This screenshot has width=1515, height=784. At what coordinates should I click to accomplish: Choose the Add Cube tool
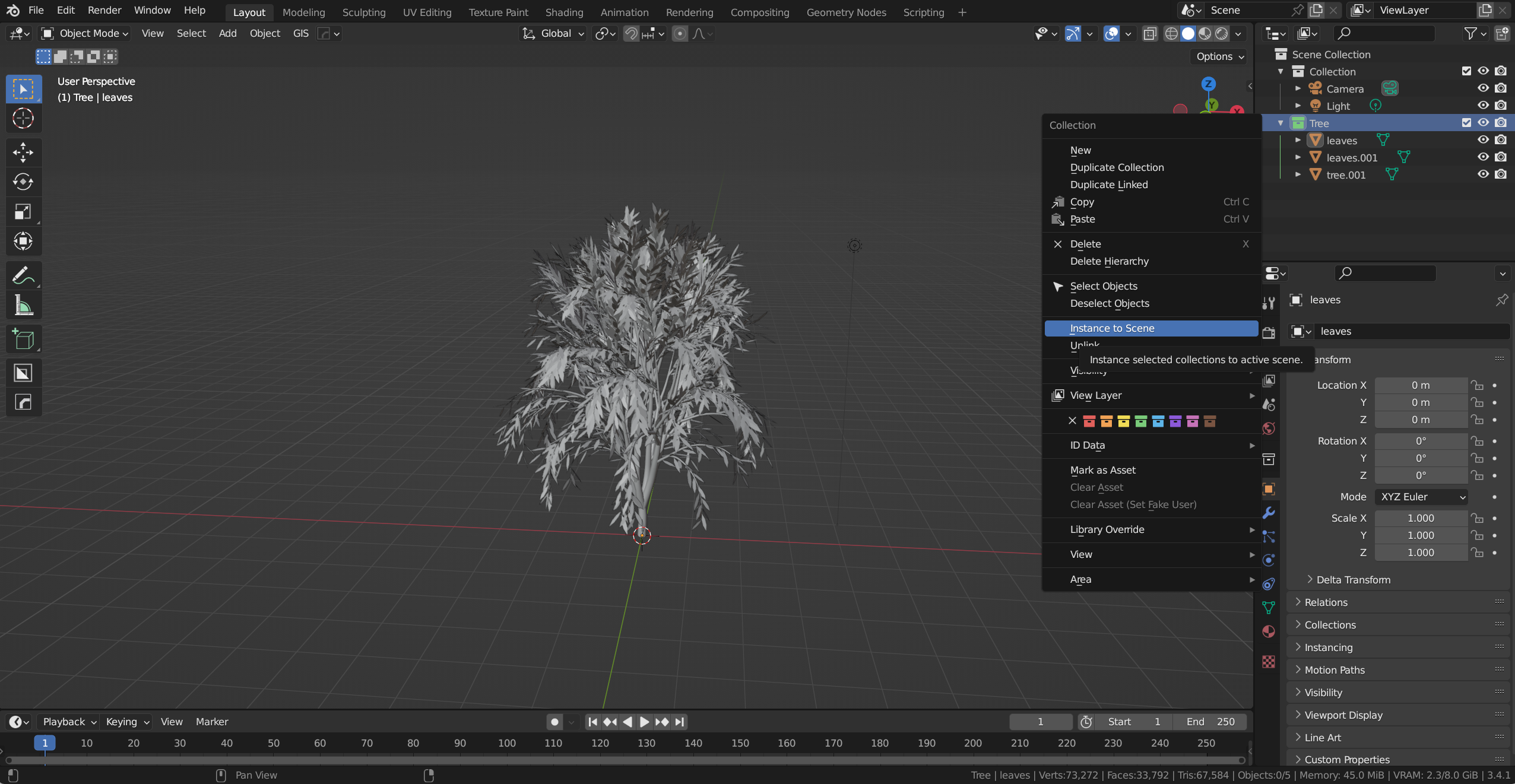click(x=23, y=339)
